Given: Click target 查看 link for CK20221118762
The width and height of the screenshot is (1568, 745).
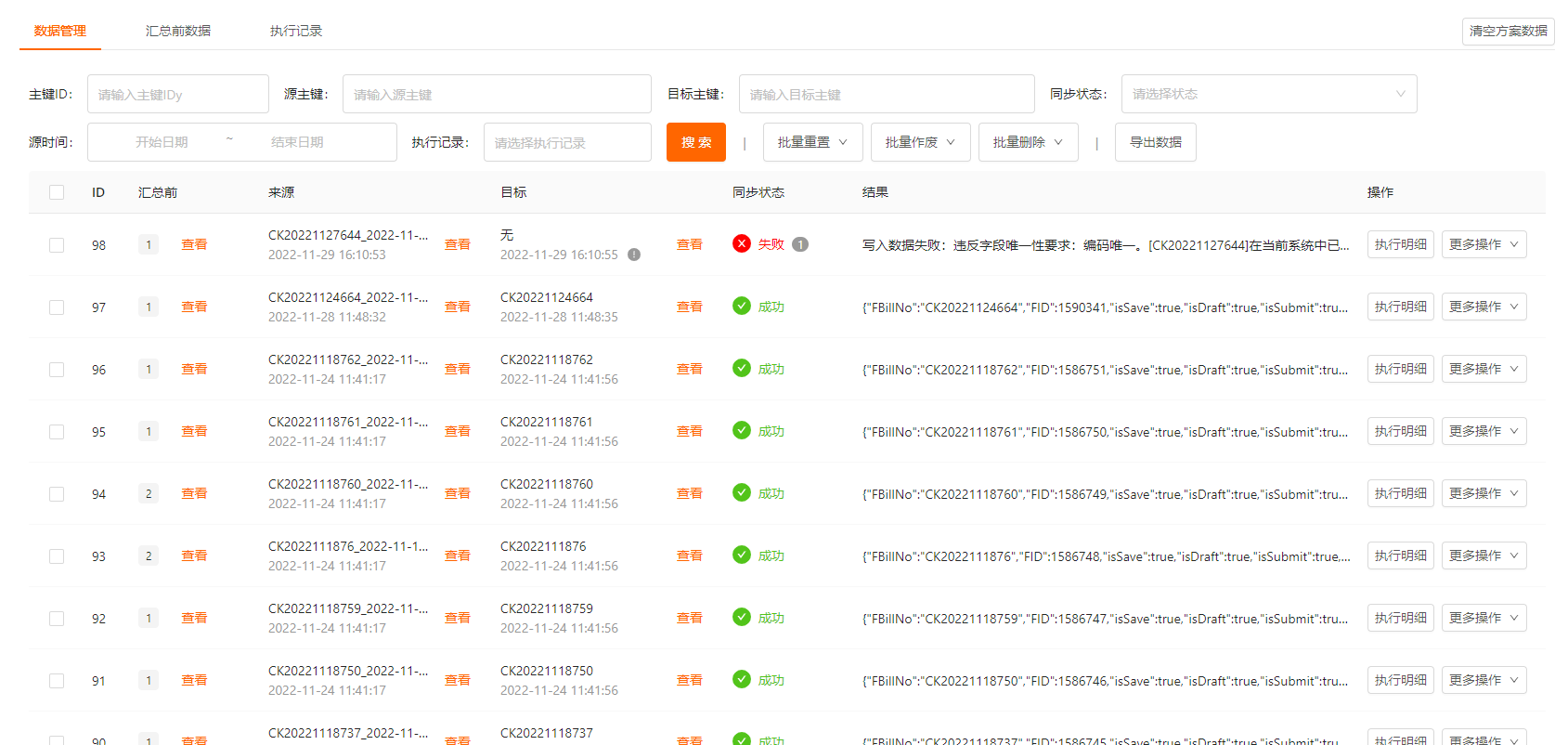Looking at the screenshot, I should point(690,369).
